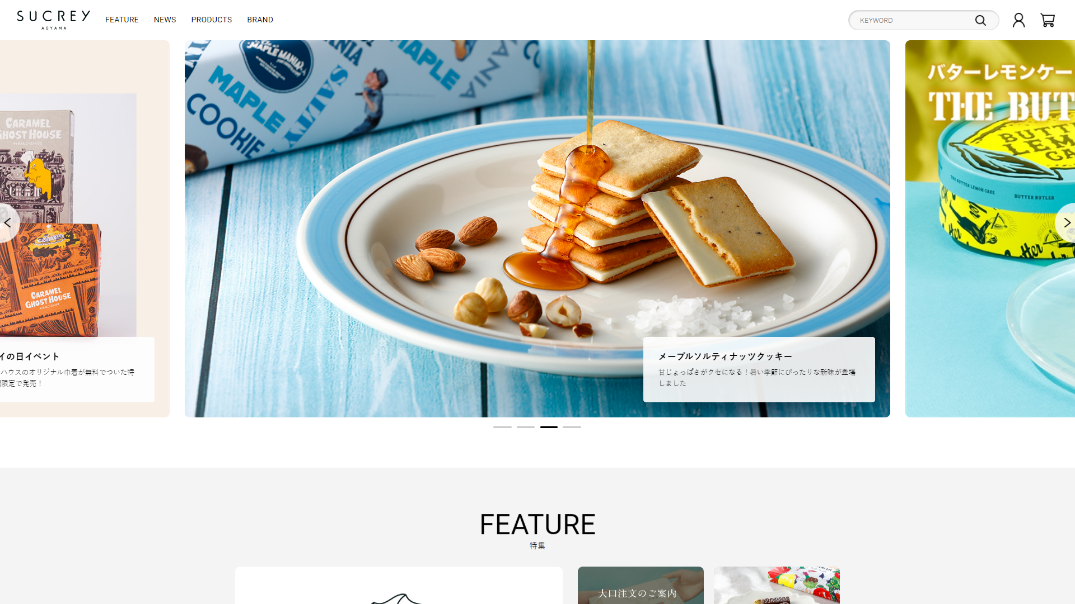Open the PRODUCTS menu
The height and width of the screenshot is (604, 1075).
[x=211, y=20]
